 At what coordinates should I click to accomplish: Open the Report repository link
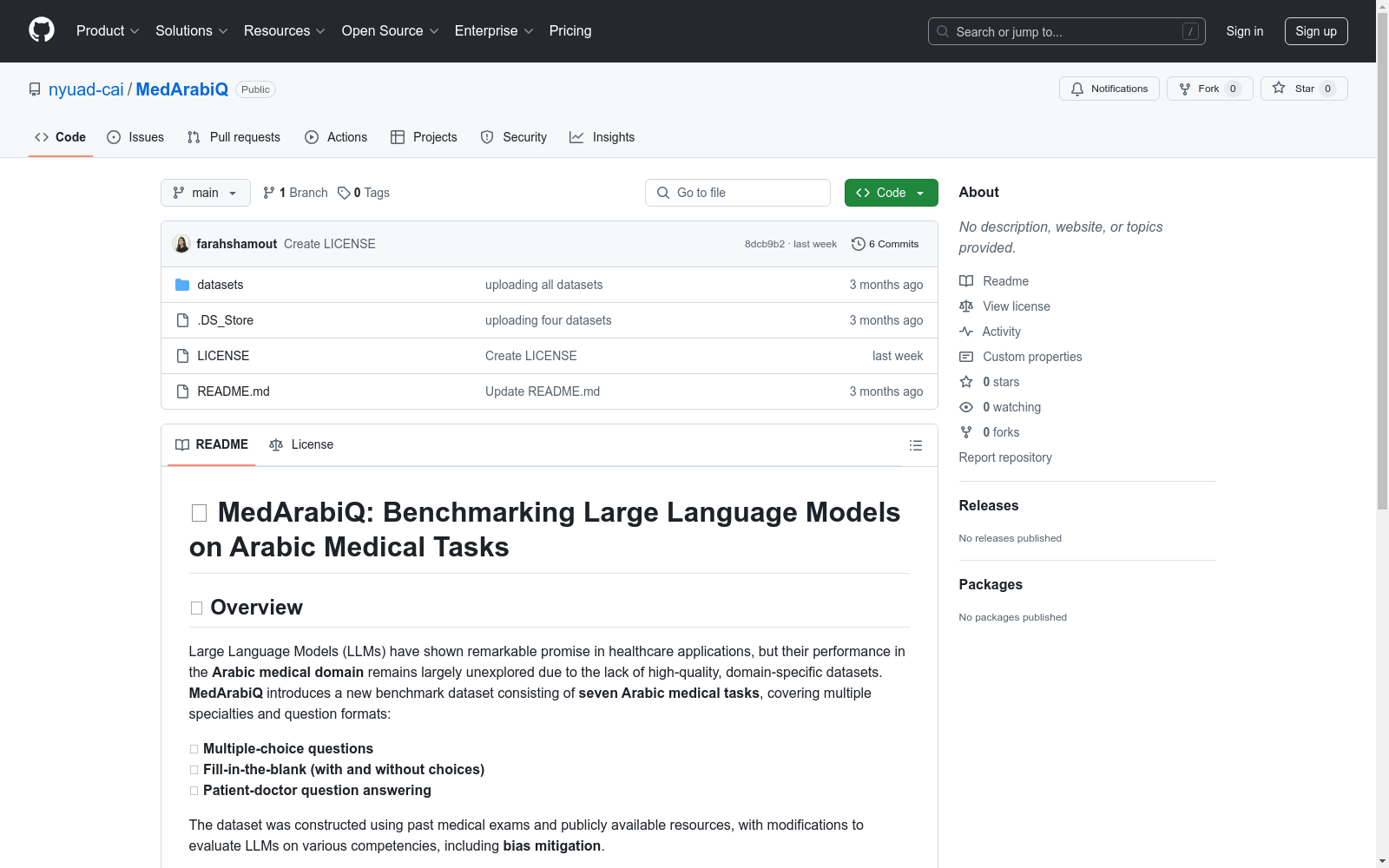click(1005, 457)
